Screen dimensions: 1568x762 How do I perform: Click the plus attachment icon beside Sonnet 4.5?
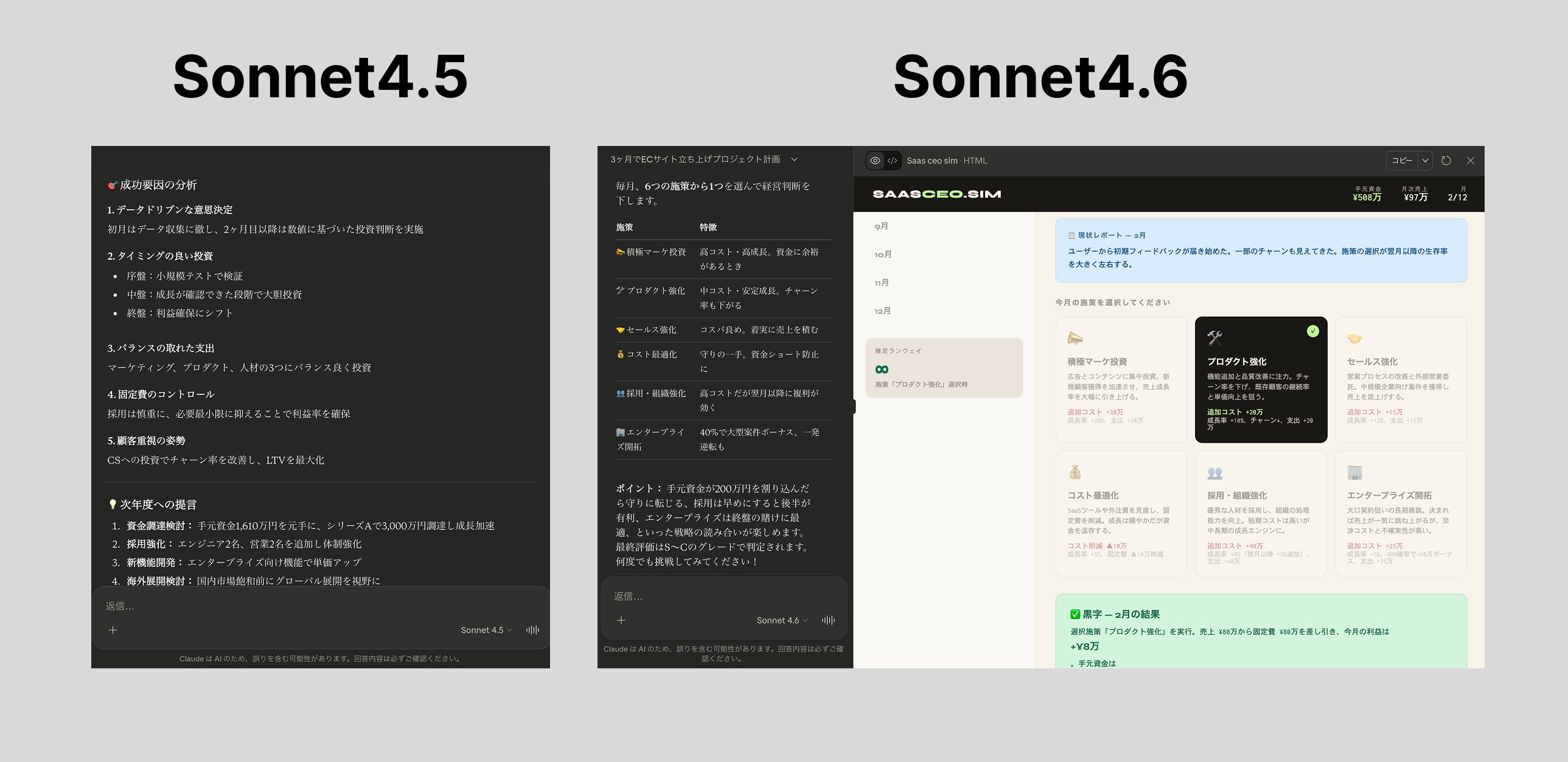tap(113, 630)
